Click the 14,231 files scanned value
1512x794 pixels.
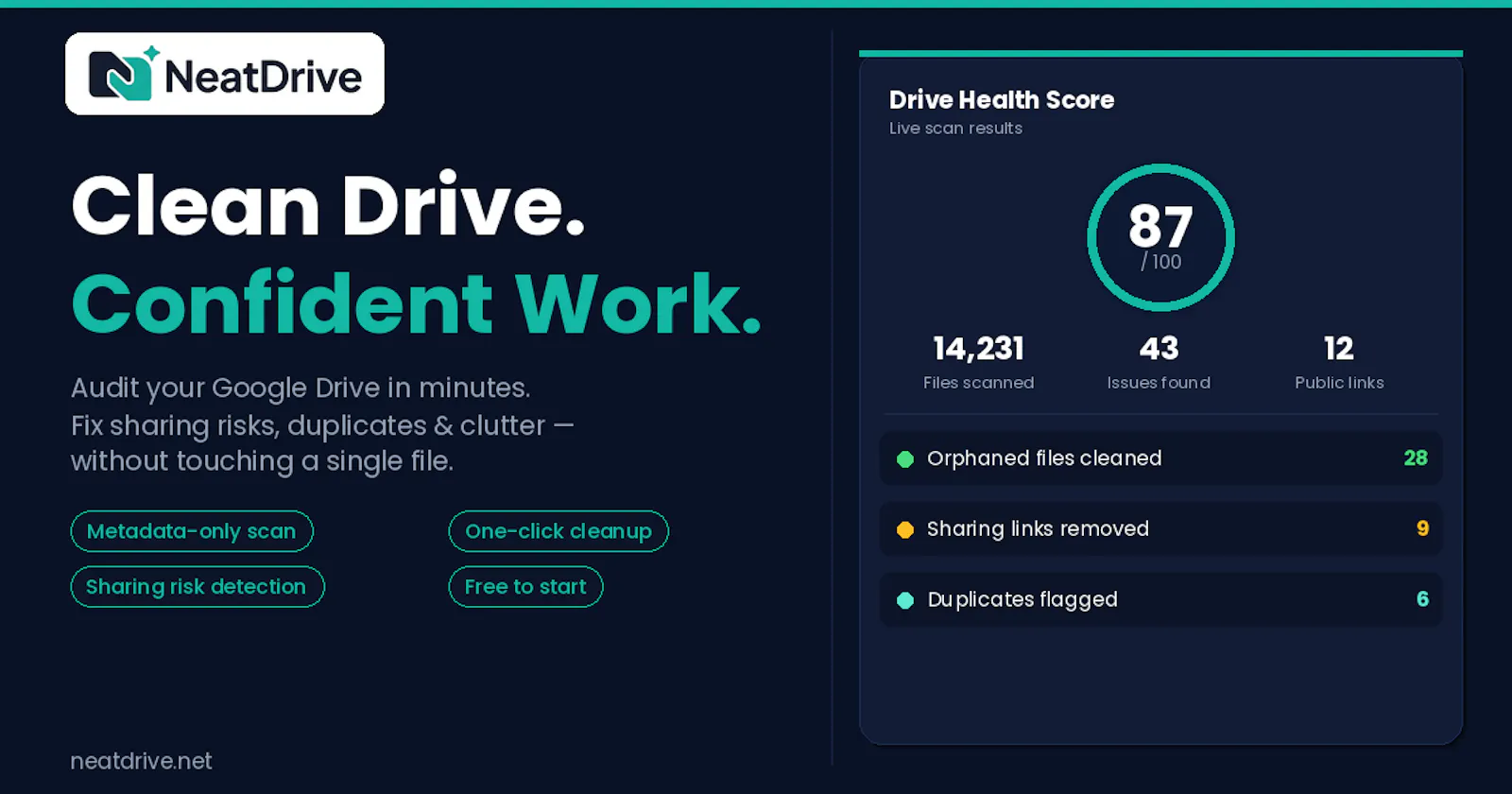[x=979, y=349]
